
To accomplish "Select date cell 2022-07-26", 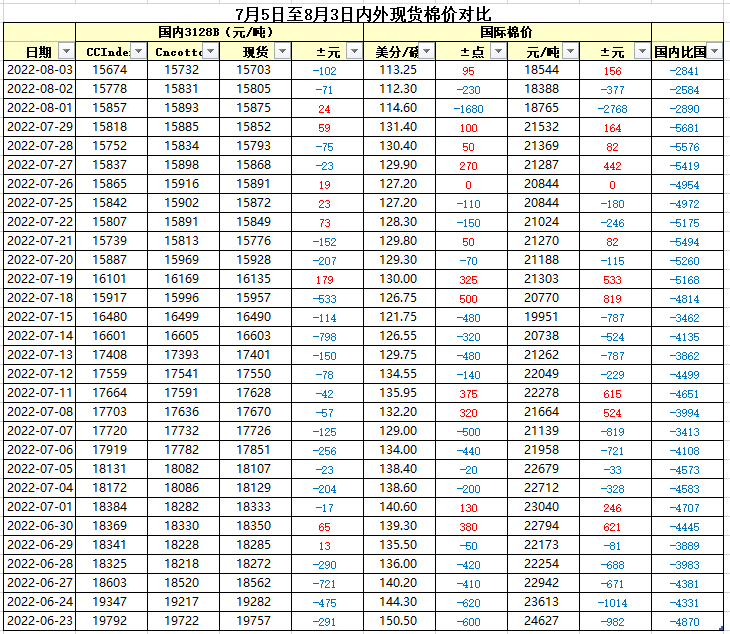I will point(40,184).
